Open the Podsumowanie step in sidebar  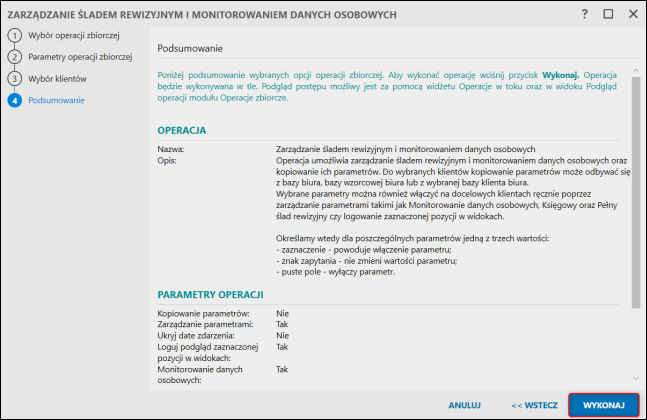tap(56, 100)
